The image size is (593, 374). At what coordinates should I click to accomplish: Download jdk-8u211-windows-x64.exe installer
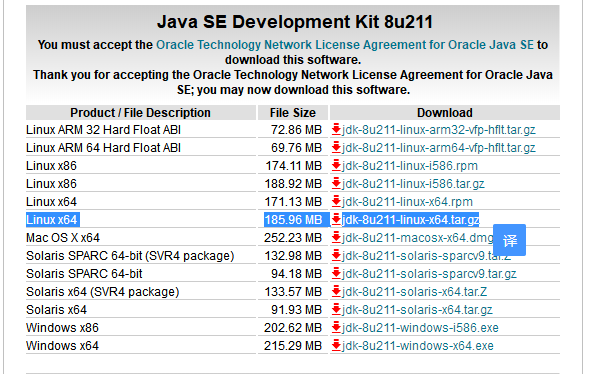click(x=418, y=346)
